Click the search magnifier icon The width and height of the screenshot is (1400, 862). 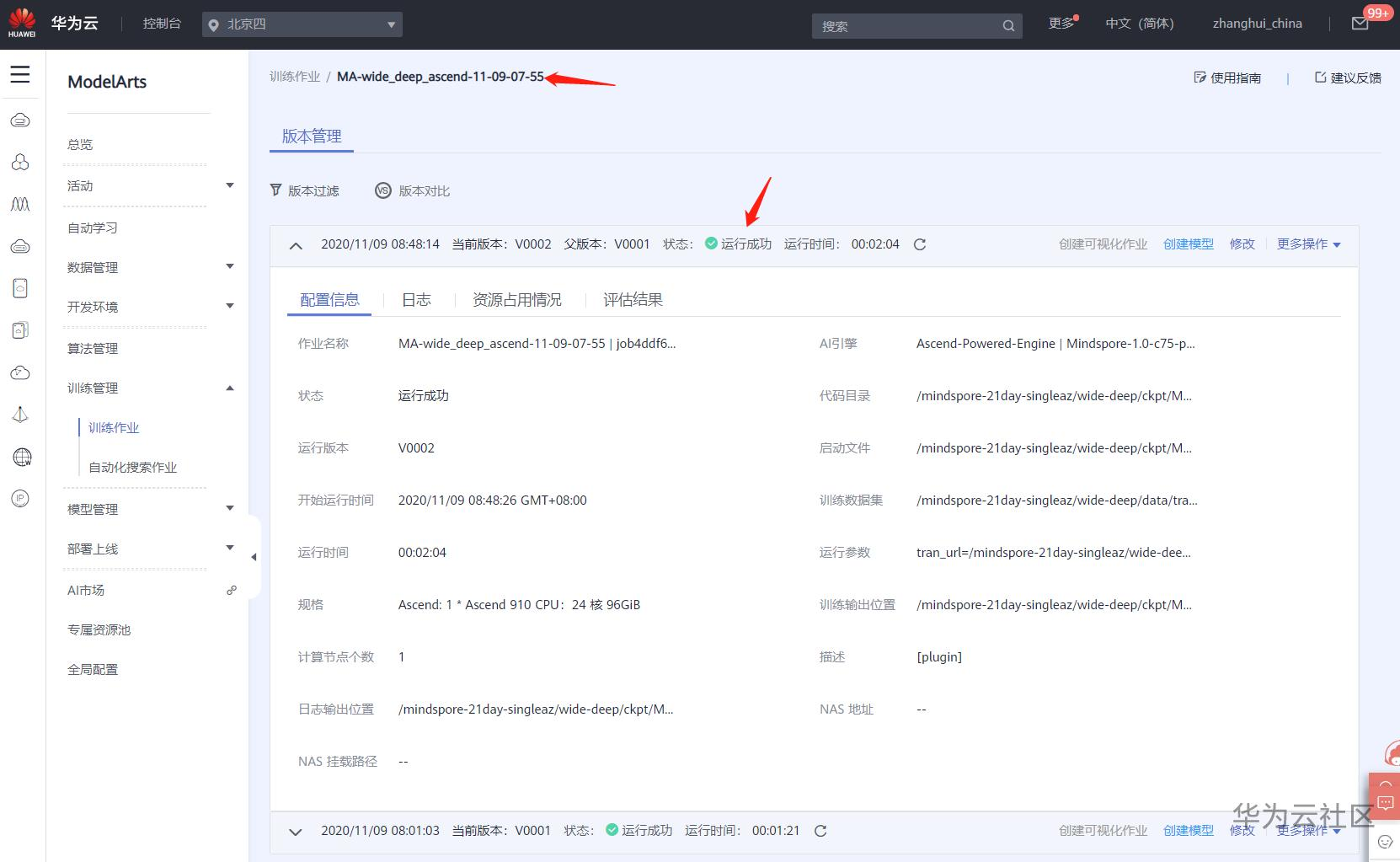click(x=1008, y=26)
